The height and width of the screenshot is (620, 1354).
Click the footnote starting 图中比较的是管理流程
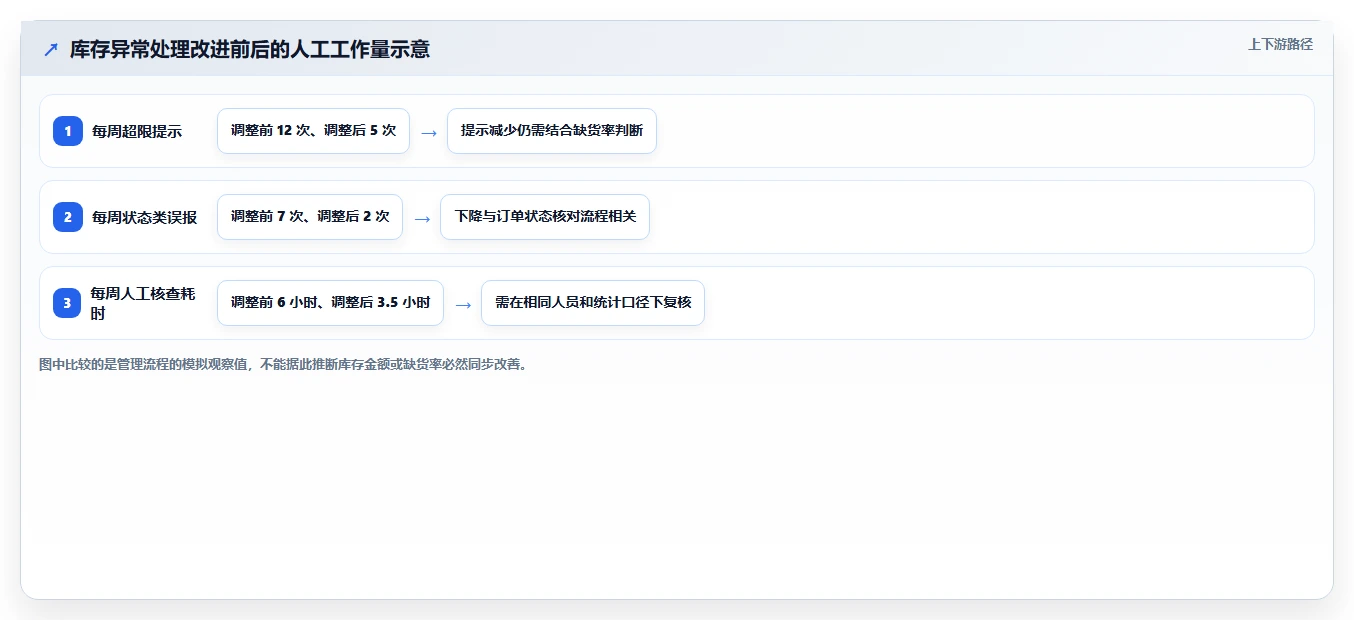point(282,364)
